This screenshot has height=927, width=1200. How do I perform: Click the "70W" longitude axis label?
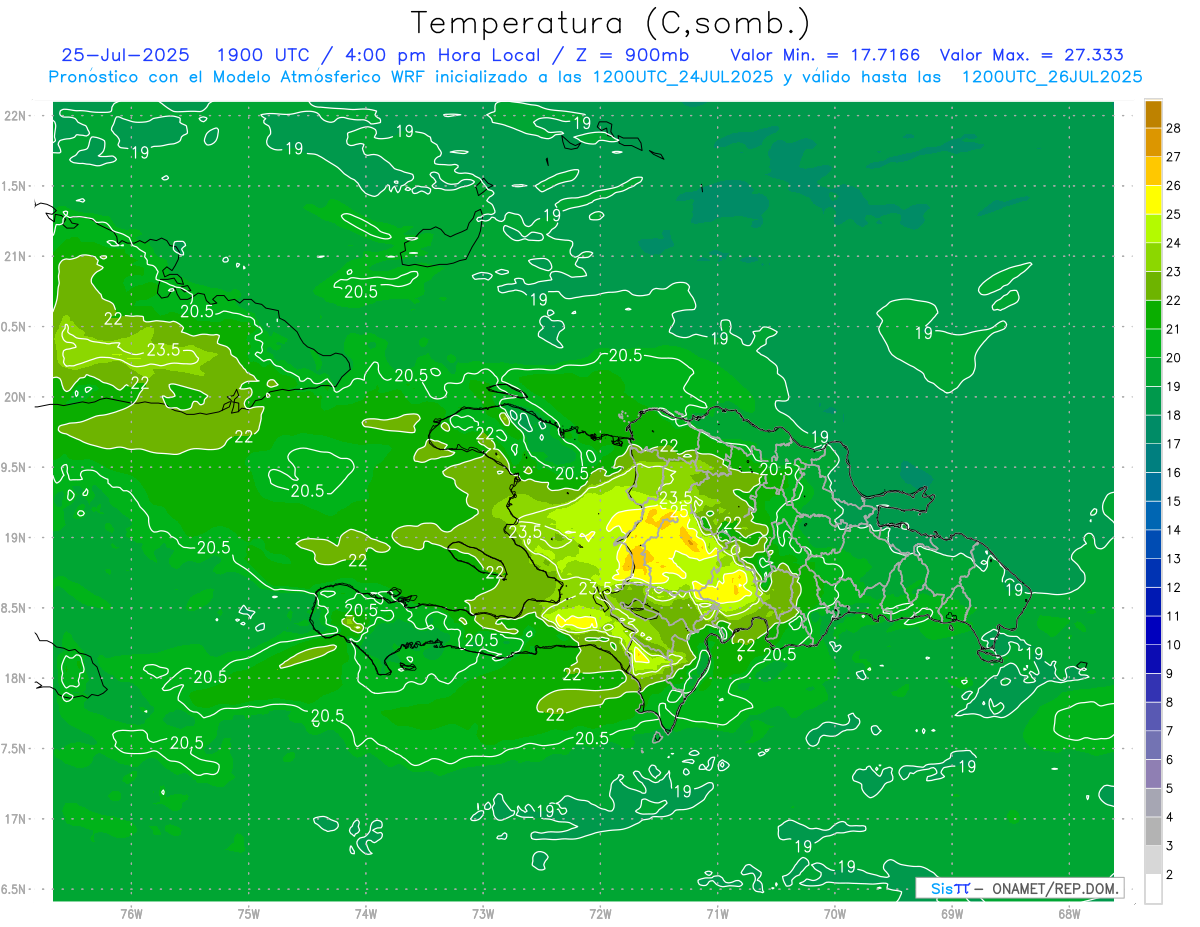835,914
